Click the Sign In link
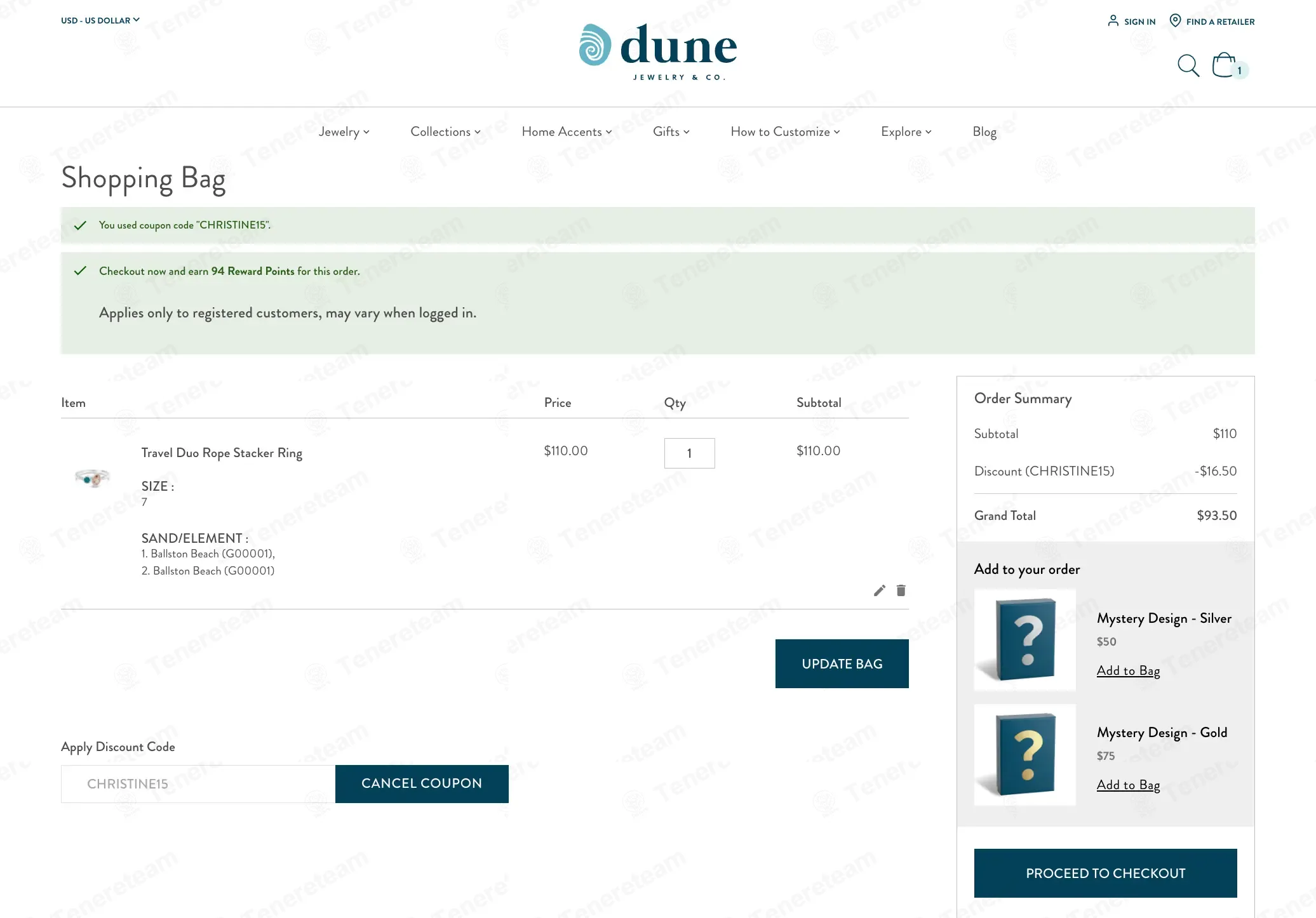Viewport: 1316px width, 918px height. (1139, 22)
